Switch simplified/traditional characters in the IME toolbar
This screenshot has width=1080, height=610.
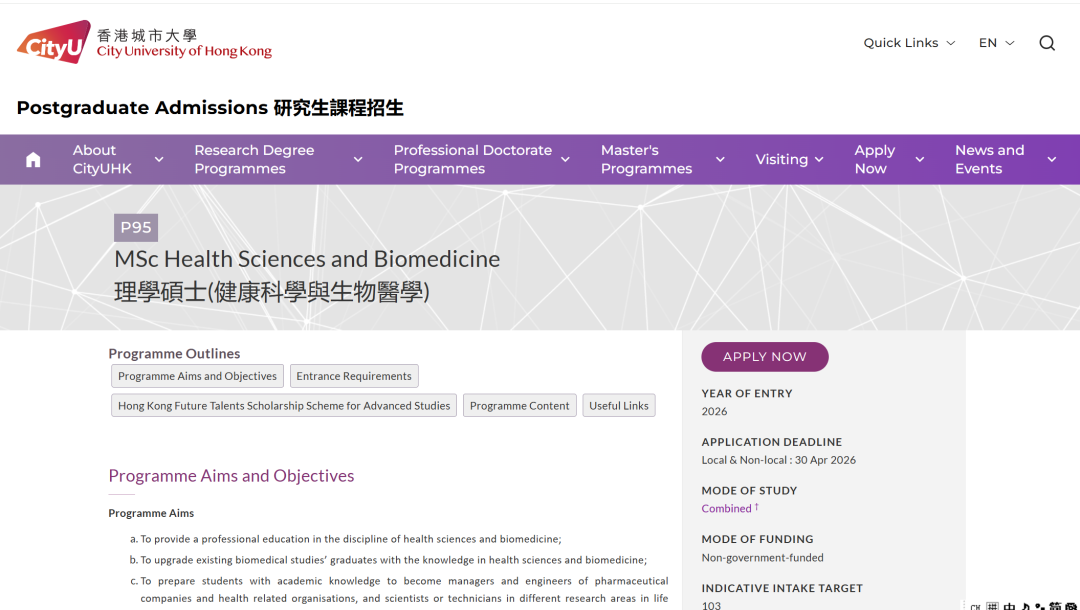[1055, 604]
